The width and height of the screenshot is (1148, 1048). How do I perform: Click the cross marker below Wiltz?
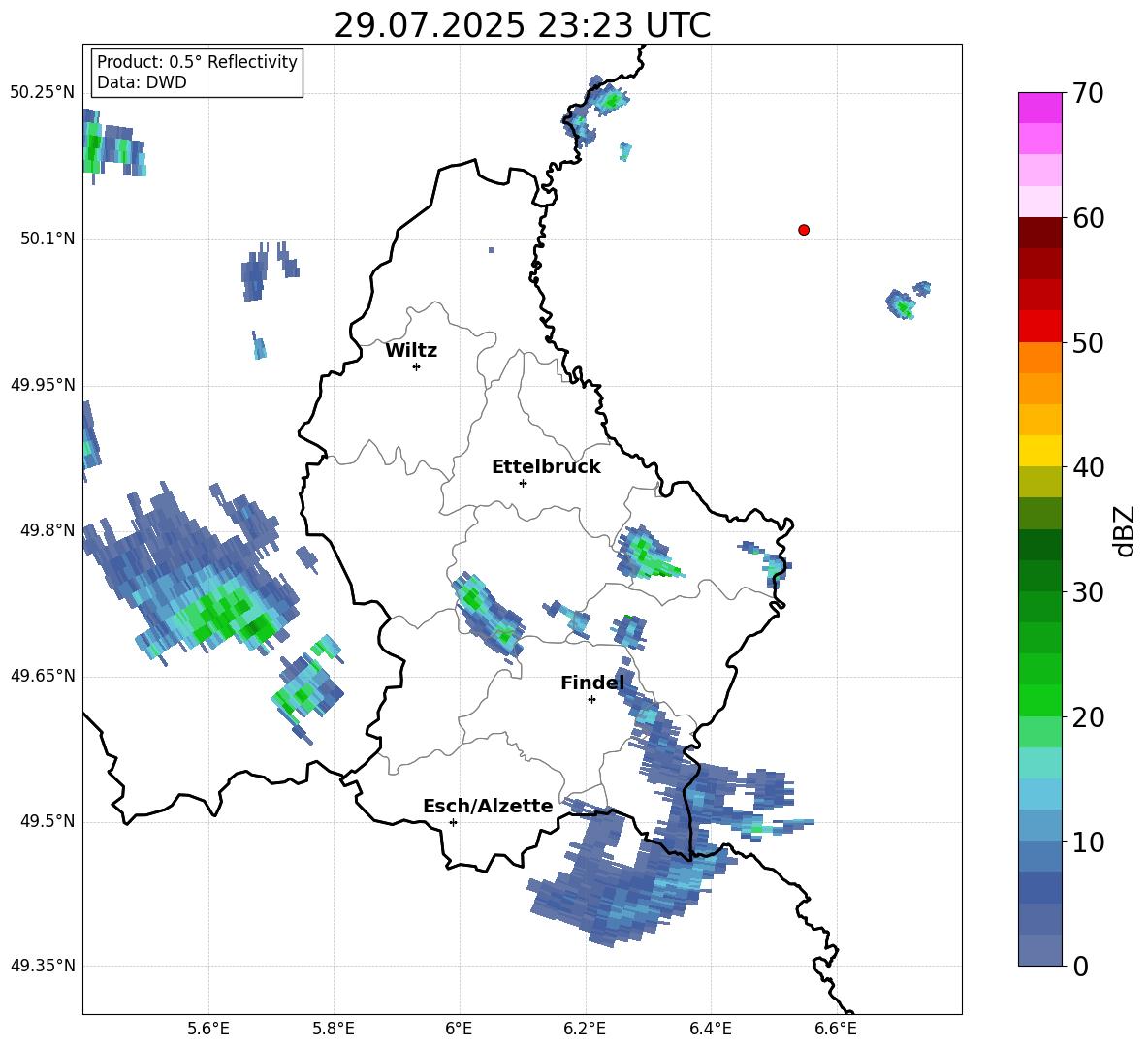click(417, 366)
